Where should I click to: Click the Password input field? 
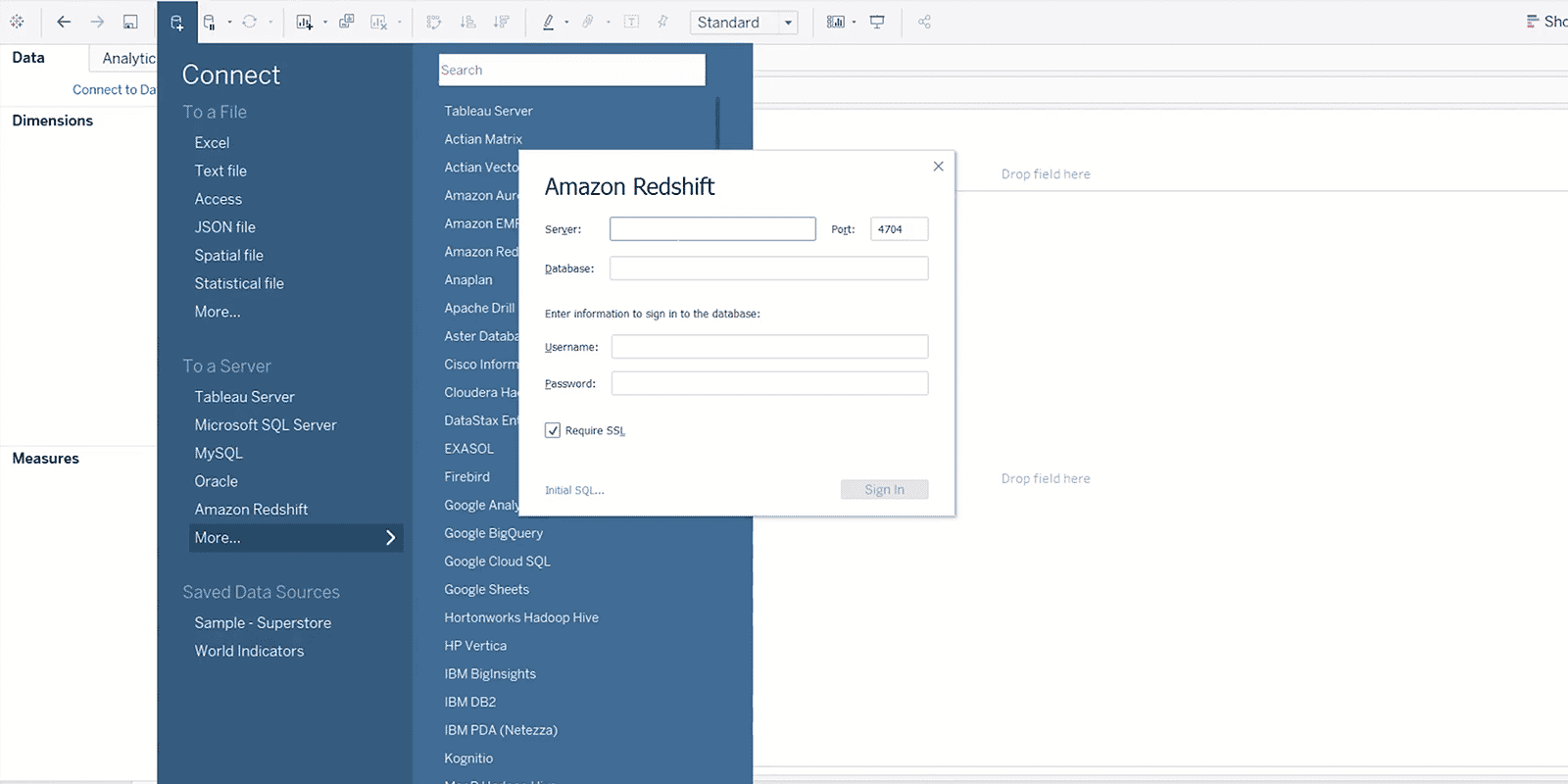click(769, 383)
